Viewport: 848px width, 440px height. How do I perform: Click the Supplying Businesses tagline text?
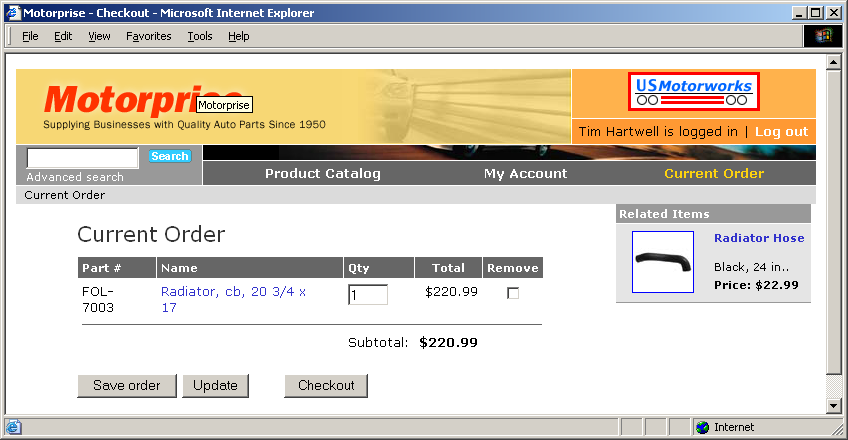point(184,124)
